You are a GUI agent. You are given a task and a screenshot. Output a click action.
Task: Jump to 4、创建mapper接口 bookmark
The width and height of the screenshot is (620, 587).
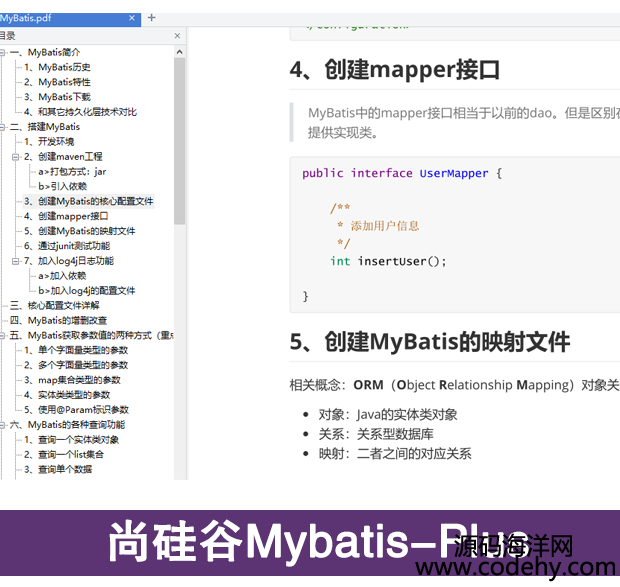tap(66, 217)
